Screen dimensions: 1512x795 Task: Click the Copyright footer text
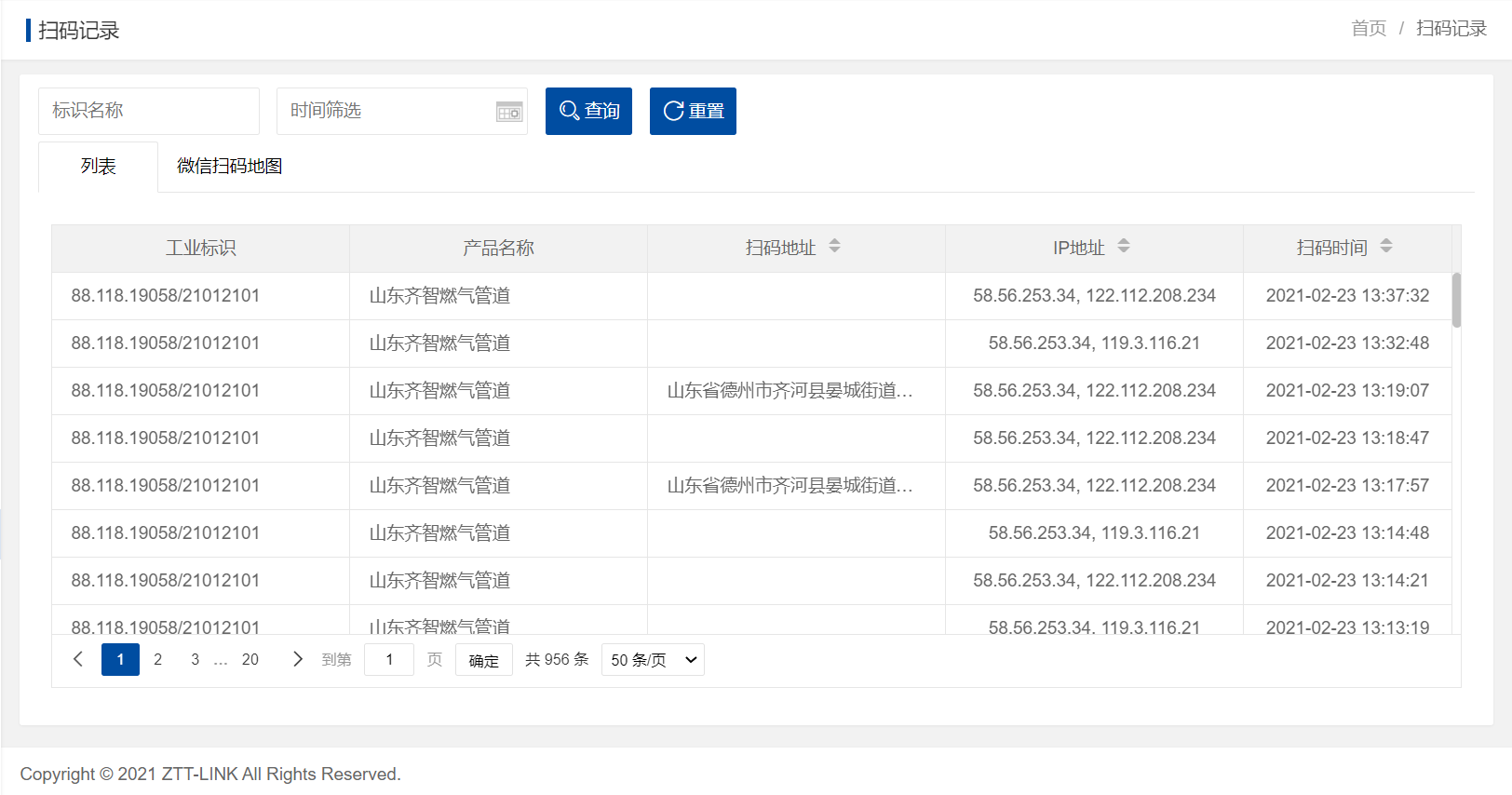point(210,775)
